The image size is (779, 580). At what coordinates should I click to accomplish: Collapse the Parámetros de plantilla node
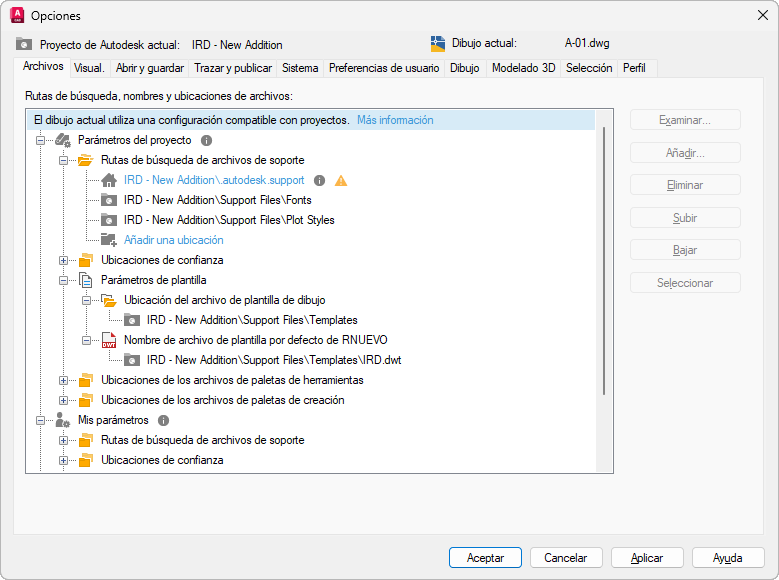(x=63, y=280)
